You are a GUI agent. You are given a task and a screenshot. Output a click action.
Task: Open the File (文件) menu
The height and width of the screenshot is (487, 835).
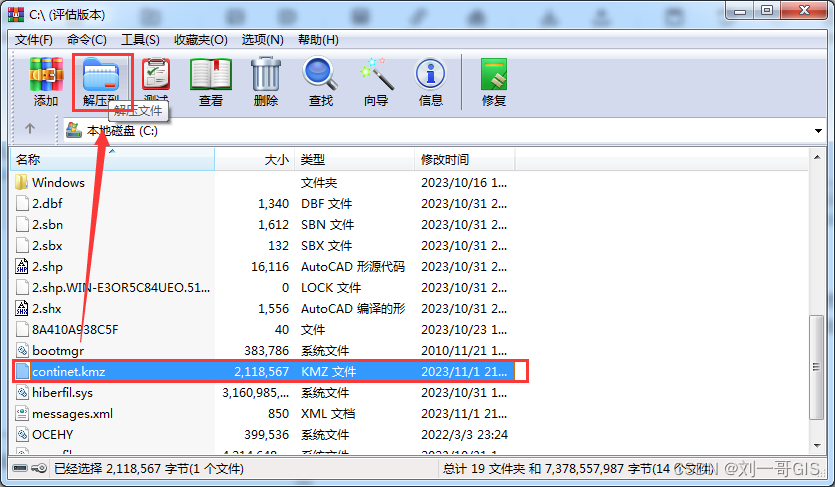click(x=34, y=40)
